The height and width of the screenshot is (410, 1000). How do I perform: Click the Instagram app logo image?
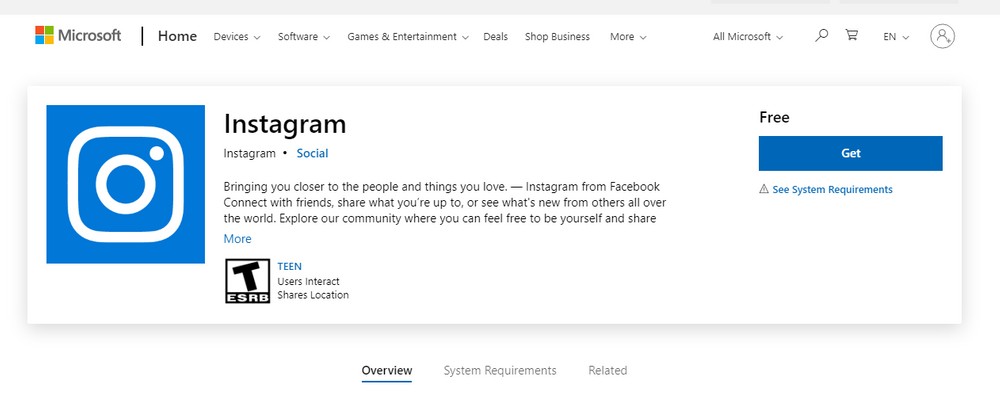coord(126,184)
